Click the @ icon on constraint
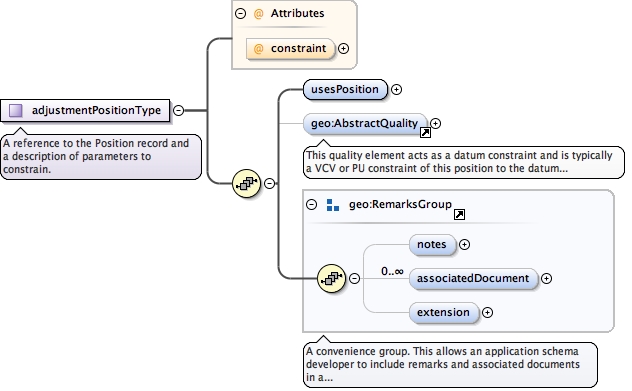The width and height of the screenshot is (632, 391). click(x=258, y=49)
